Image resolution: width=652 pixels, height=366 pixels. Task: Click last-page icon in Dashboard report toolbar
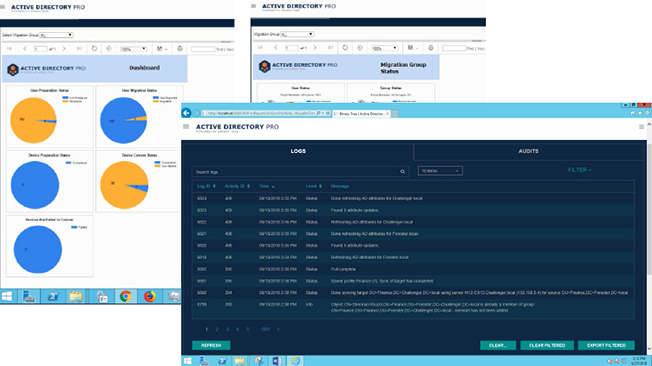79,49
